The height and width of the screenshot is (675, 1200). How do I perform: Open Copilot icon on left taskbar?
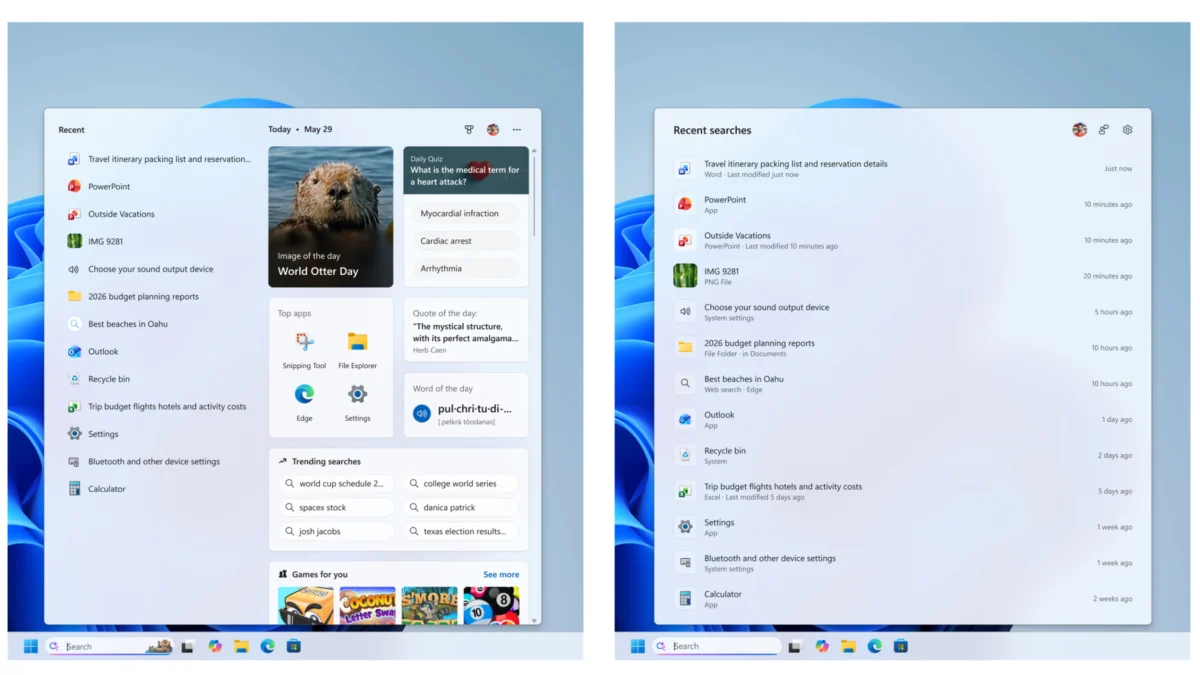(214, 646)
